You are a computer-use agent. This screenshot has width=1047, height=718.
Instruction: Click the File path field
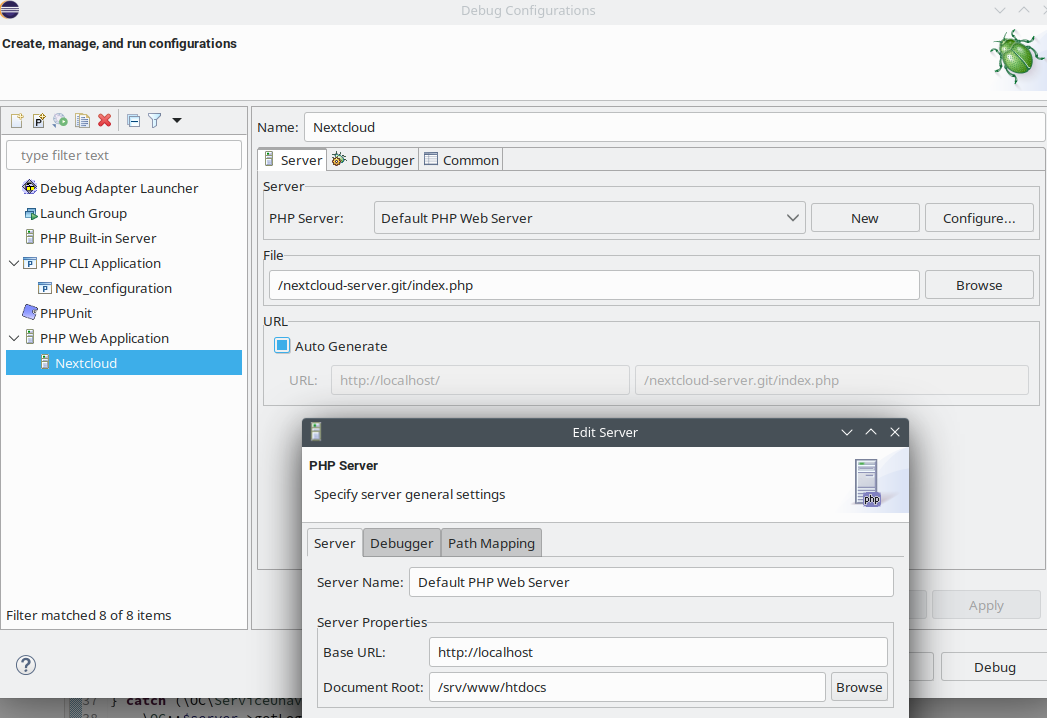[594, 285]
